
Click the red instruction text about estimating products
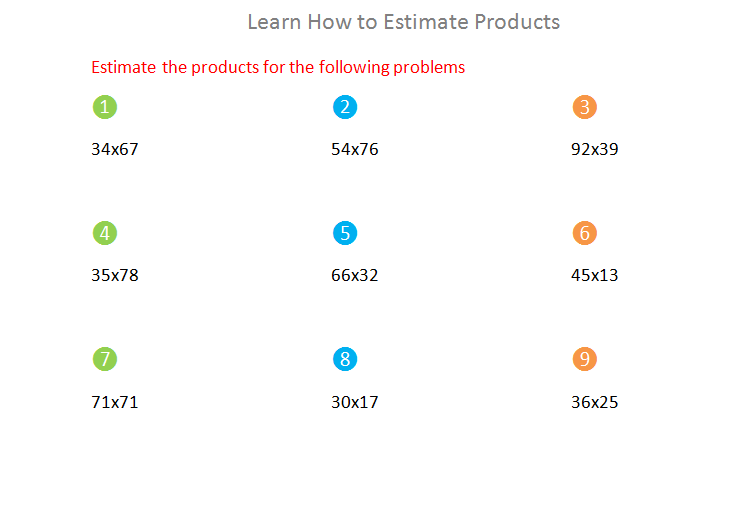pos(278,68)
